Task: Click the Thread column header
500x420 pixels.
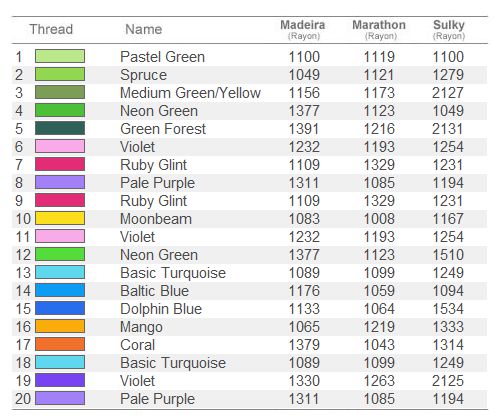Action: coord(51,29)
